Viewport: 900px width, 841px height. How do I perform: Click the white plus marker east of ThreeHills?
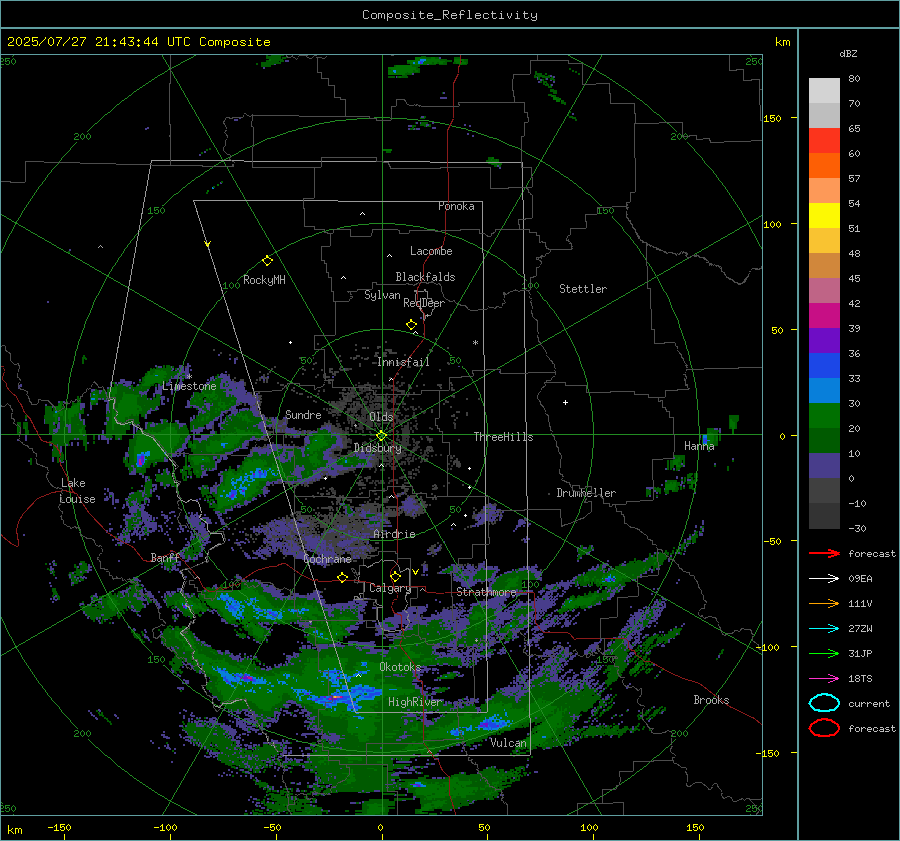tap(565, 402)
